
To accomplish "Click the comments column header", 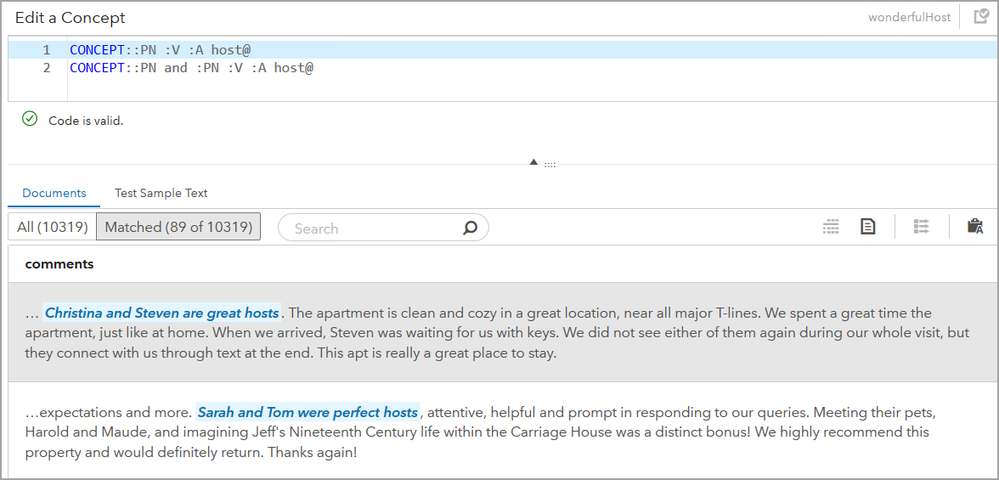I will pyautogui.click(x=59, y=264).
